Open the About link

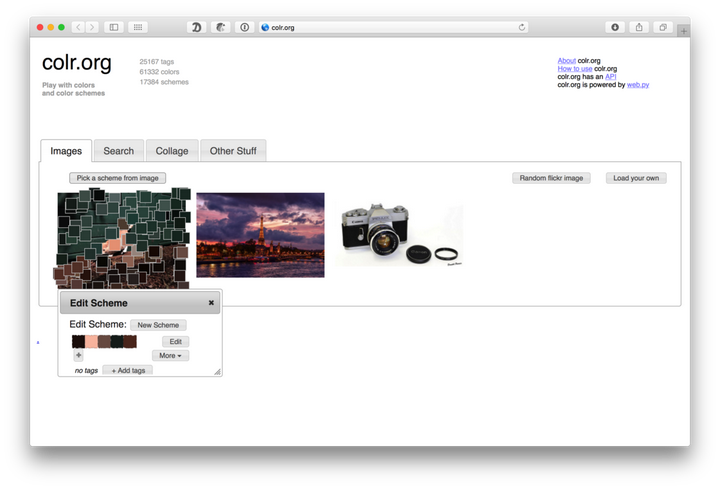(567, 61)
